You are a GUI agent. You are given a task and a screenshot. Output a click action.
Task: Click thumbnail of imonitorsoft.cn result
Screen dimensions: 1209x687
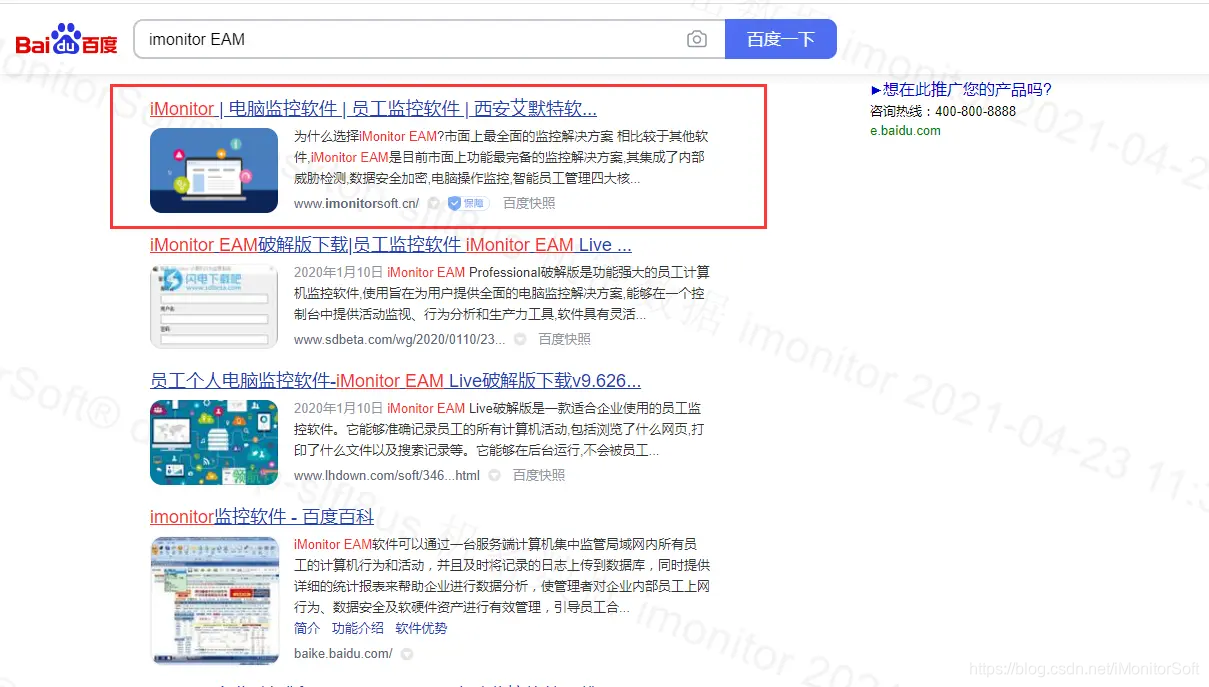(214, 170)
